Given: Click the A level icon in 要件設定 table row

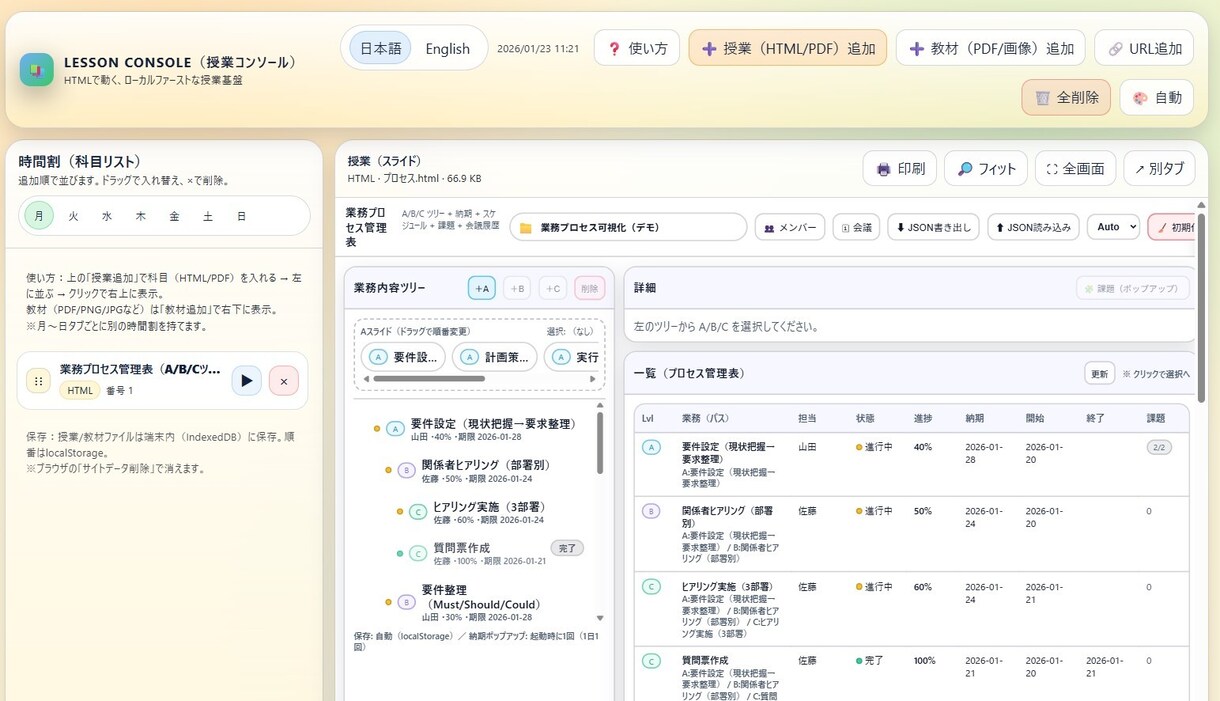Looking at the screenshot, I should (651, 447).
